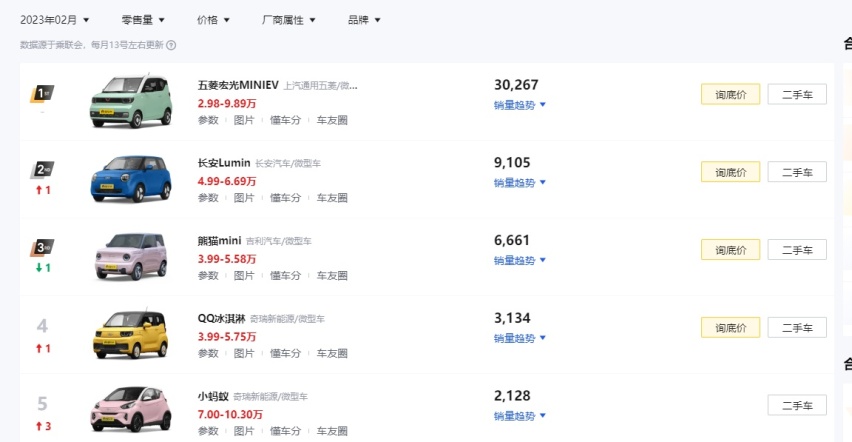View 参数 for 长安Lumin
Screen dimensions: 852x442
[x=208, y=198]
